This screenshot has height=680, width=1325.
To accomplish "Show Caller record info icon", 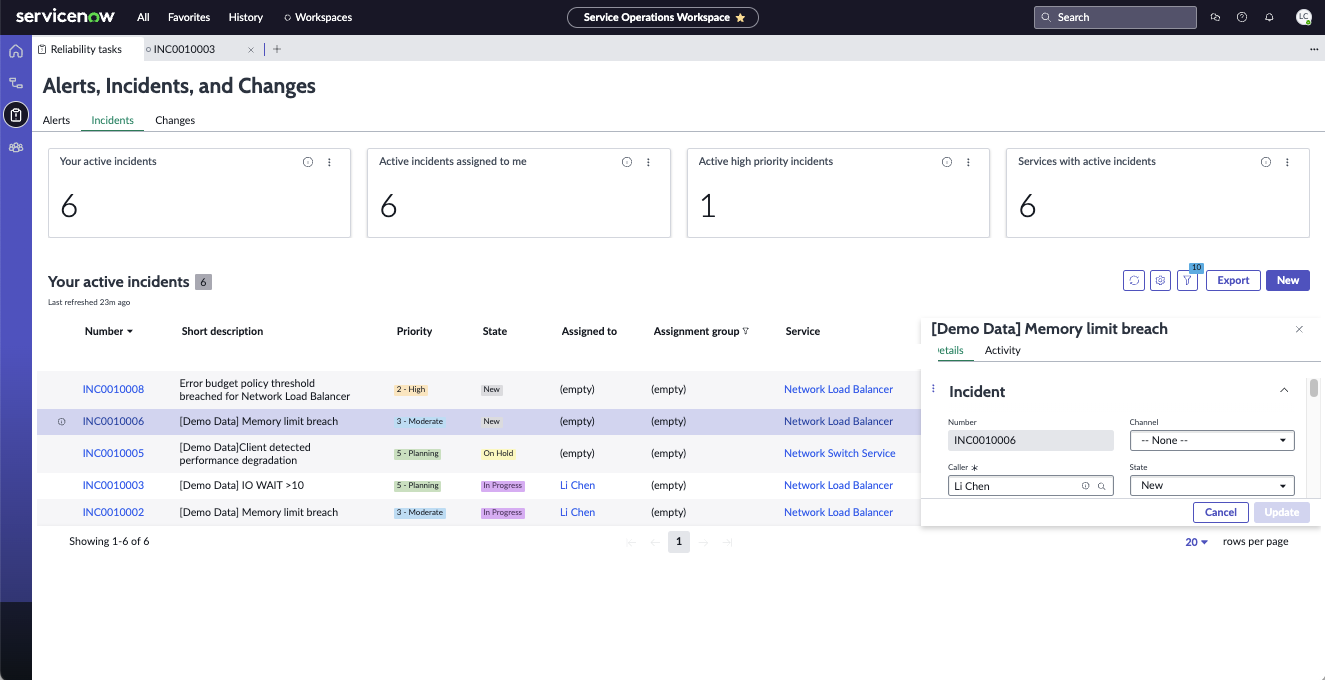I will tap(1085, 486).
